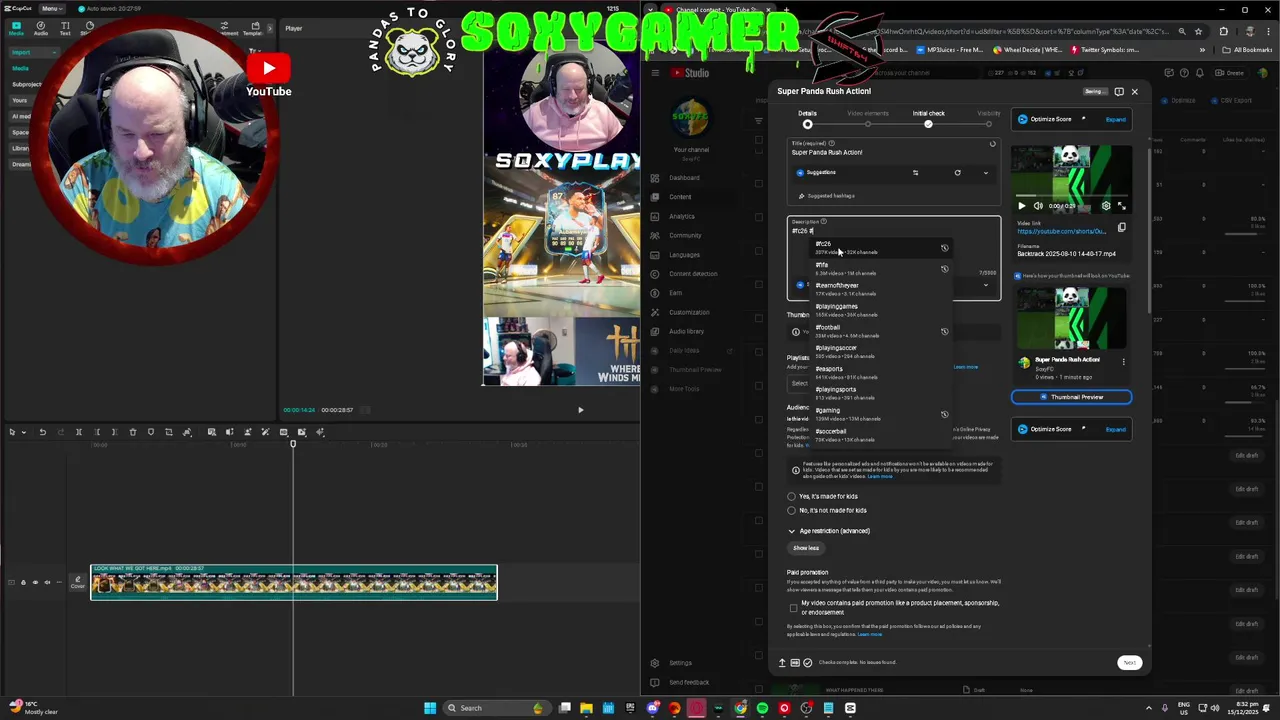Viewport: 1280px width, 720px height.
Task: Close the Super Panda Rush Action dialog
Action: 1134,91
